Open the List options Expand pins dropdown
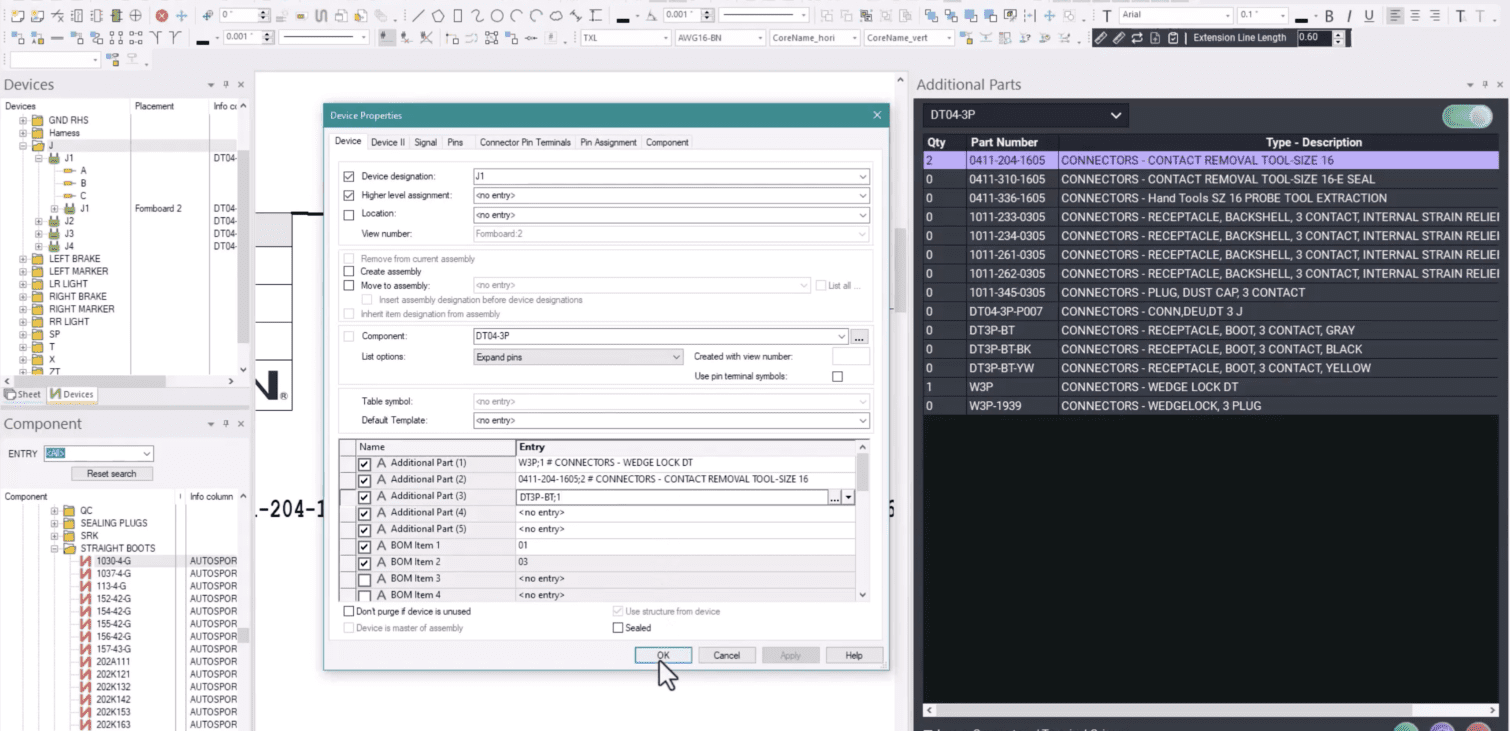 tap(677, 357)
